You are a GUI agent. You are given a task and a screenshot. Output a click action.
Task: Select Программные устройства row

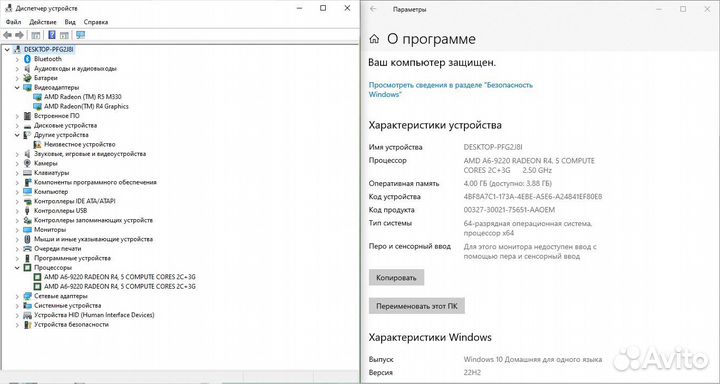[x=72, y=258]
